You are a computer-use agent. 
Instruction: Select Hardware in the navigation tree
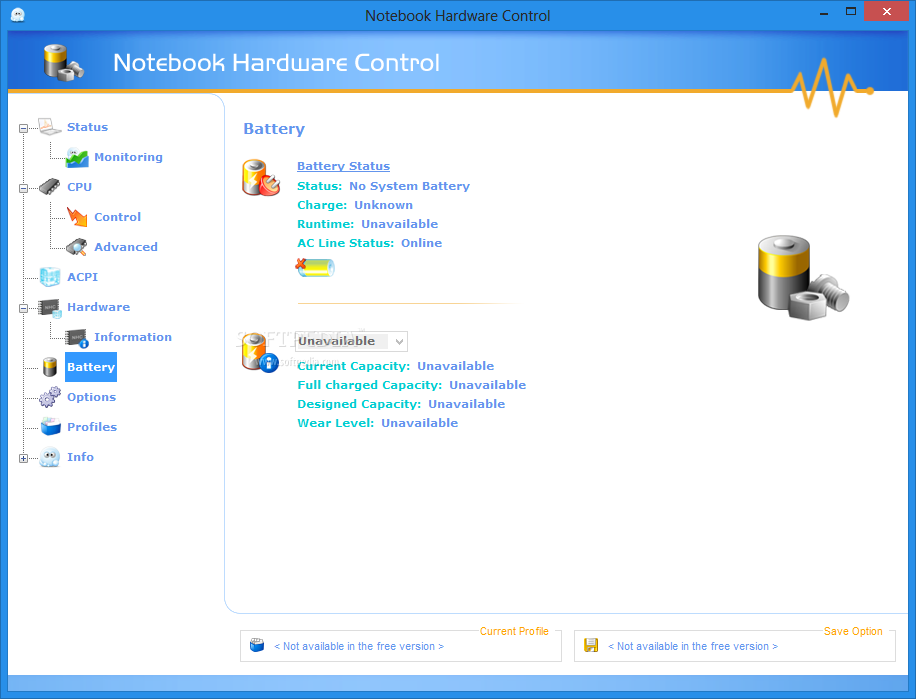99,307
